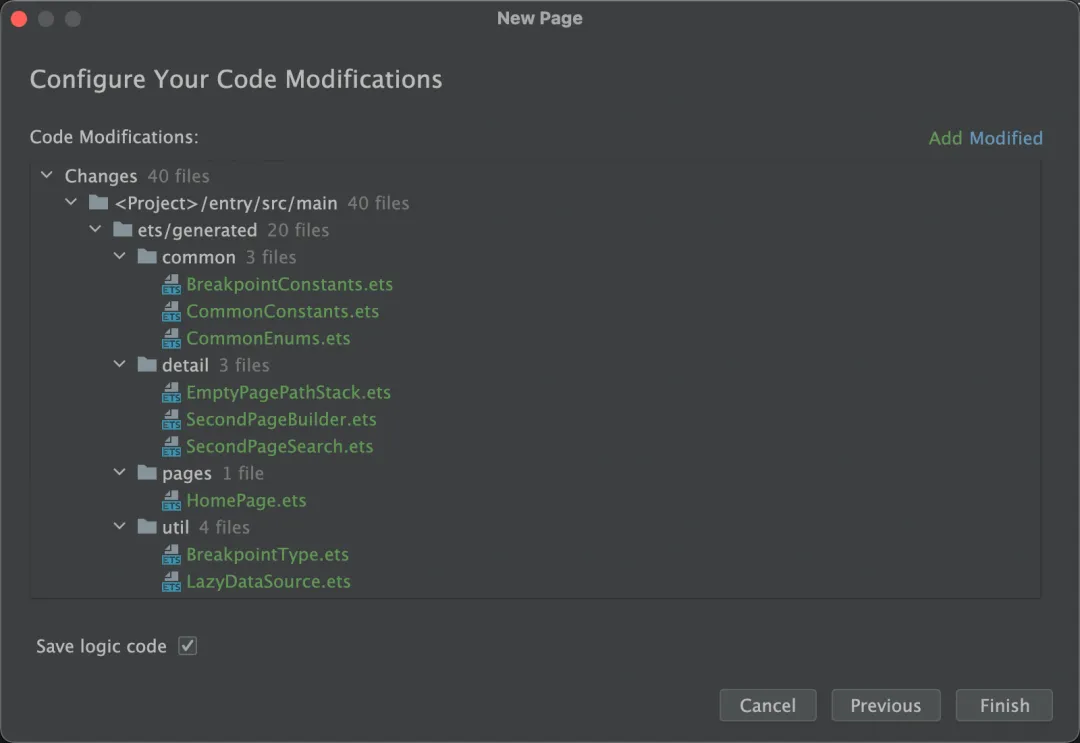Collapse the util folder chevron
This screenshot has height=743, width=1080.
[x=120, y=527]
